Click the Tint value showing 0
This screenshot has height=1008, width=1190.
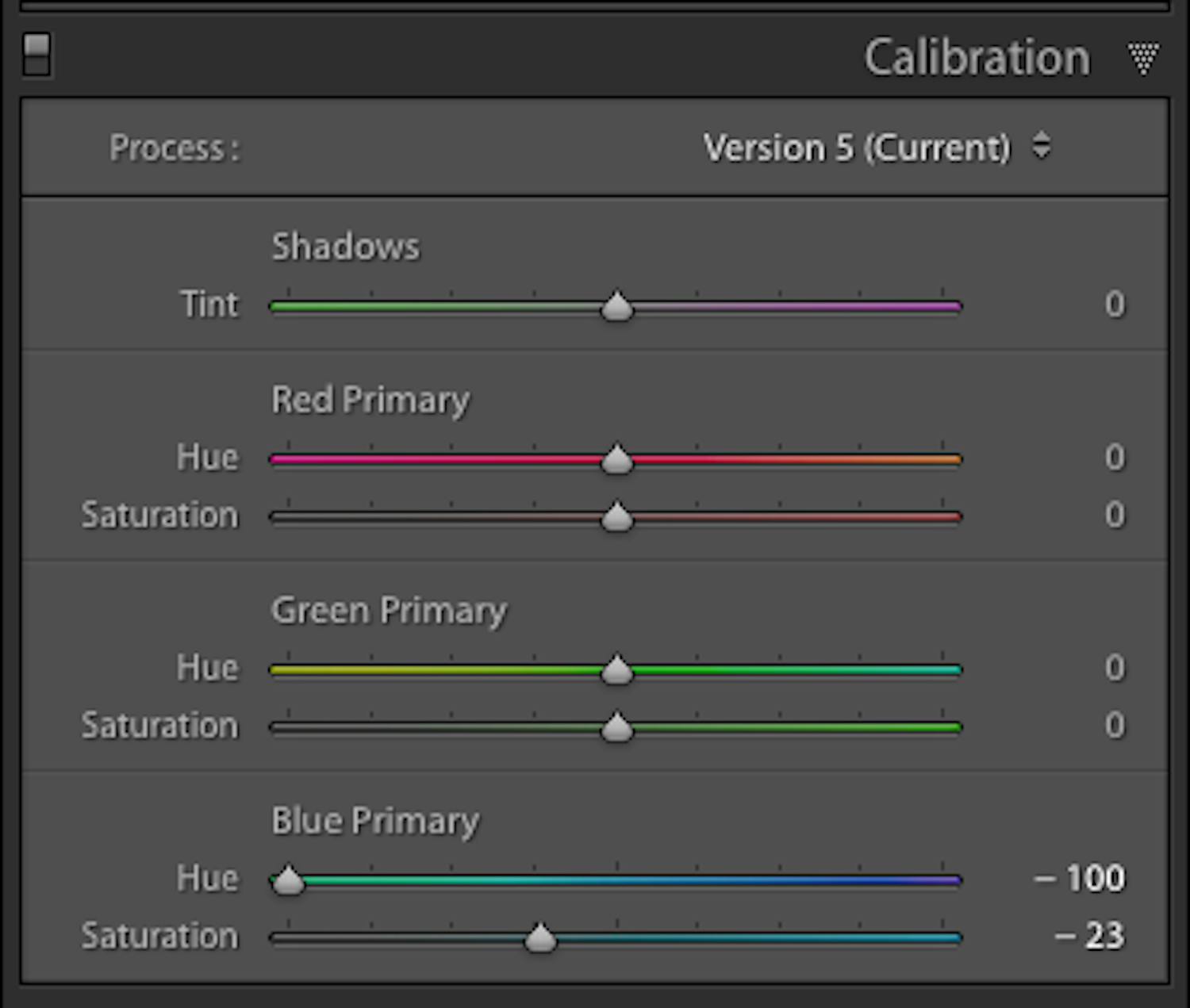click(1115, 305)
